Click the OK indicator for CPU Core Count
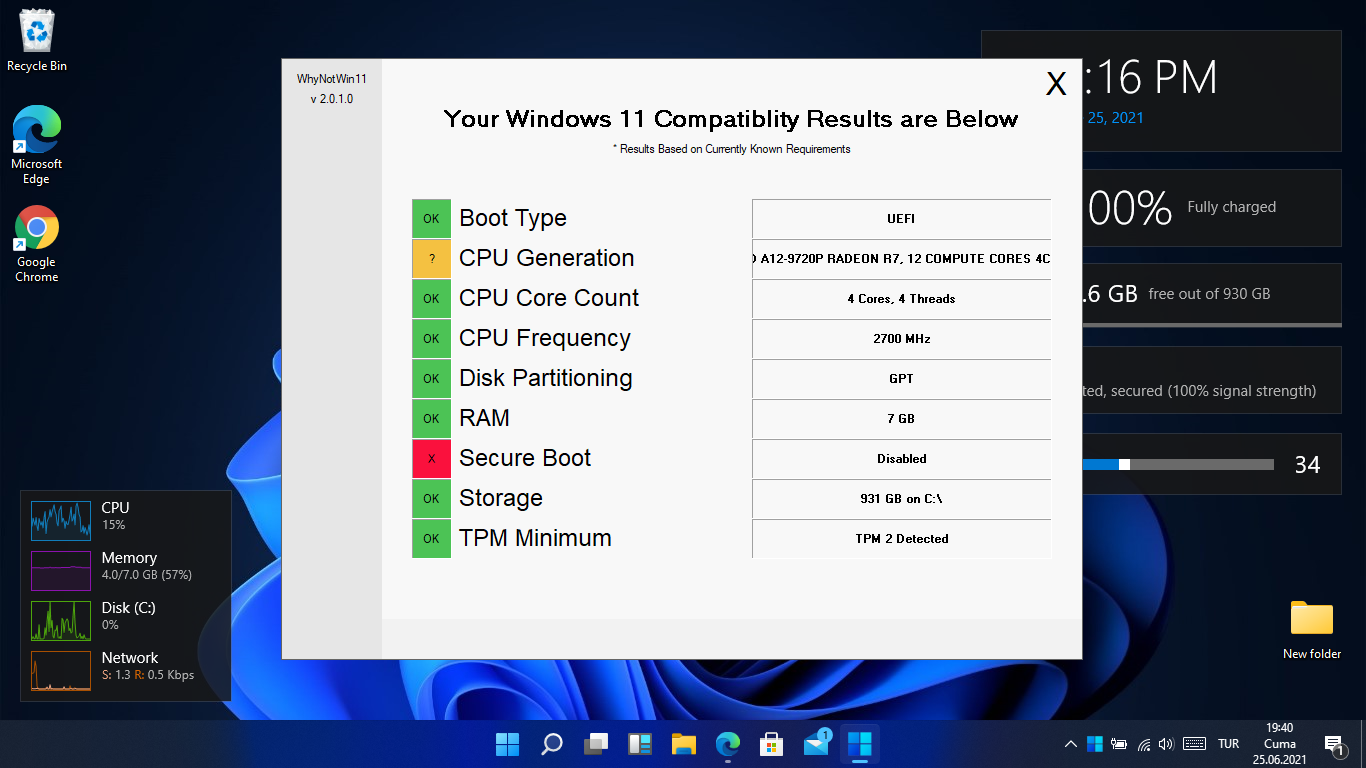 431,298
